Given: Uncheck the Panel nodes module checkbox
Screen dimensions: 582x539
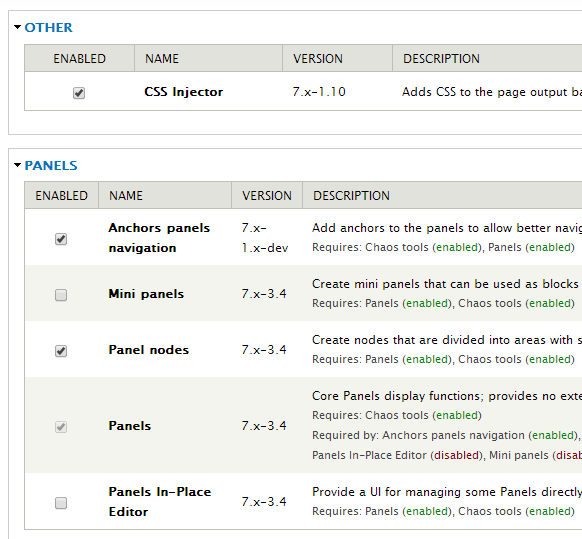Looking at the screenshot, I should point(61,350).
